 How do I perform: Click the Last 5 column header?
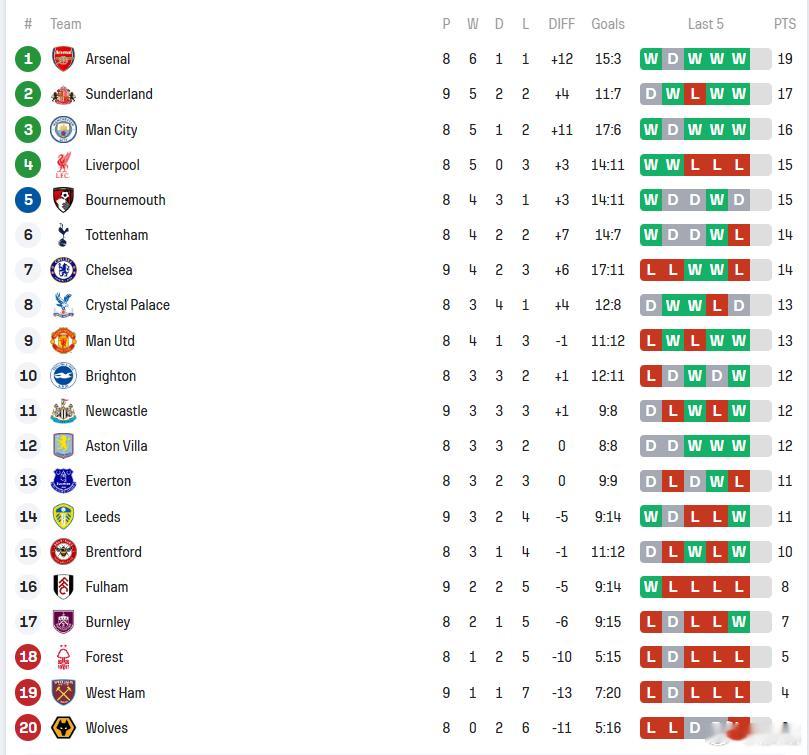[705, 24]
